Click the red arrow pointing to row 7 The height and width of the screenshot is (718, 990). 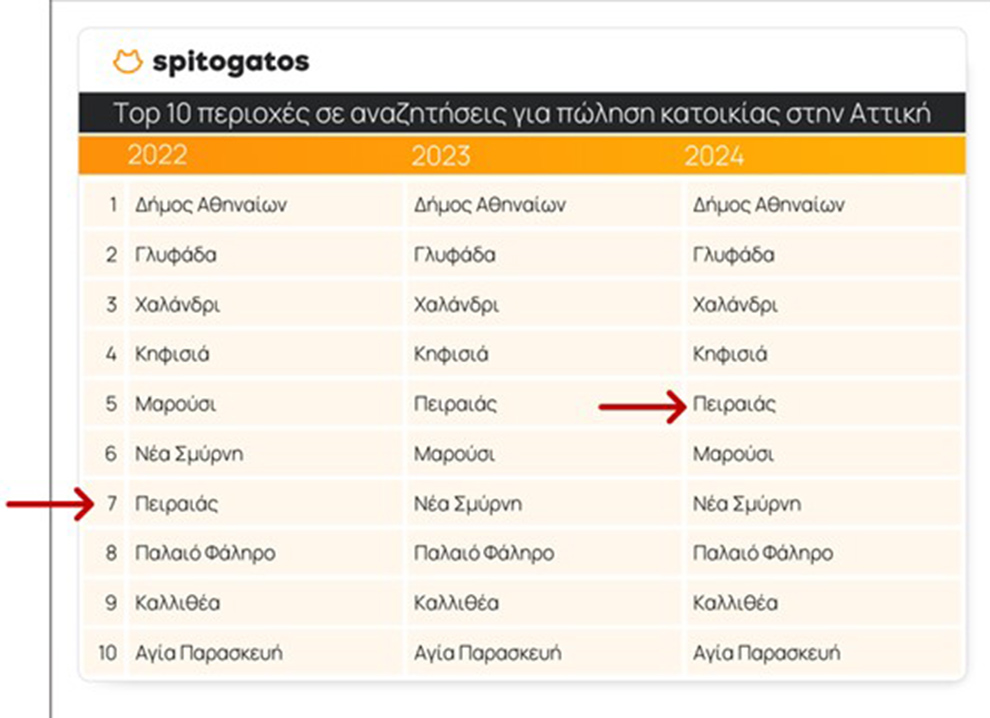(50, 505)
